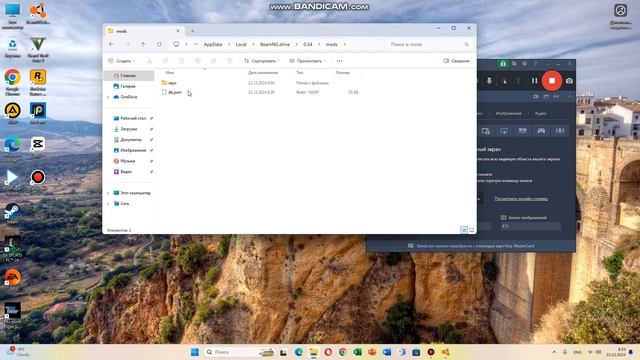Open Word from the taskbar

pos(387,352)
